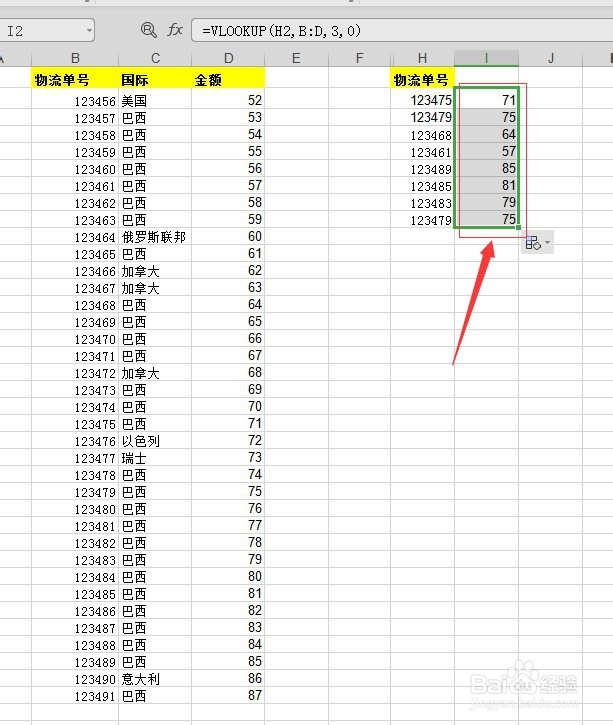Select column J header
This screenshot has width=613, height=725.
click(x=551, y=58)
